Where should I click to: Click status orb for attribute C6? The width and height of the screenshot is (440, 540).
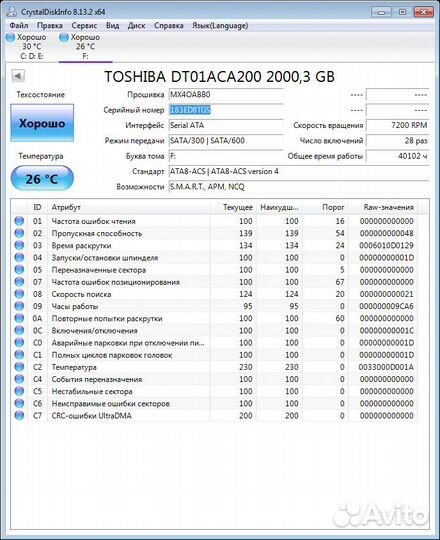(x=19, y=403)
